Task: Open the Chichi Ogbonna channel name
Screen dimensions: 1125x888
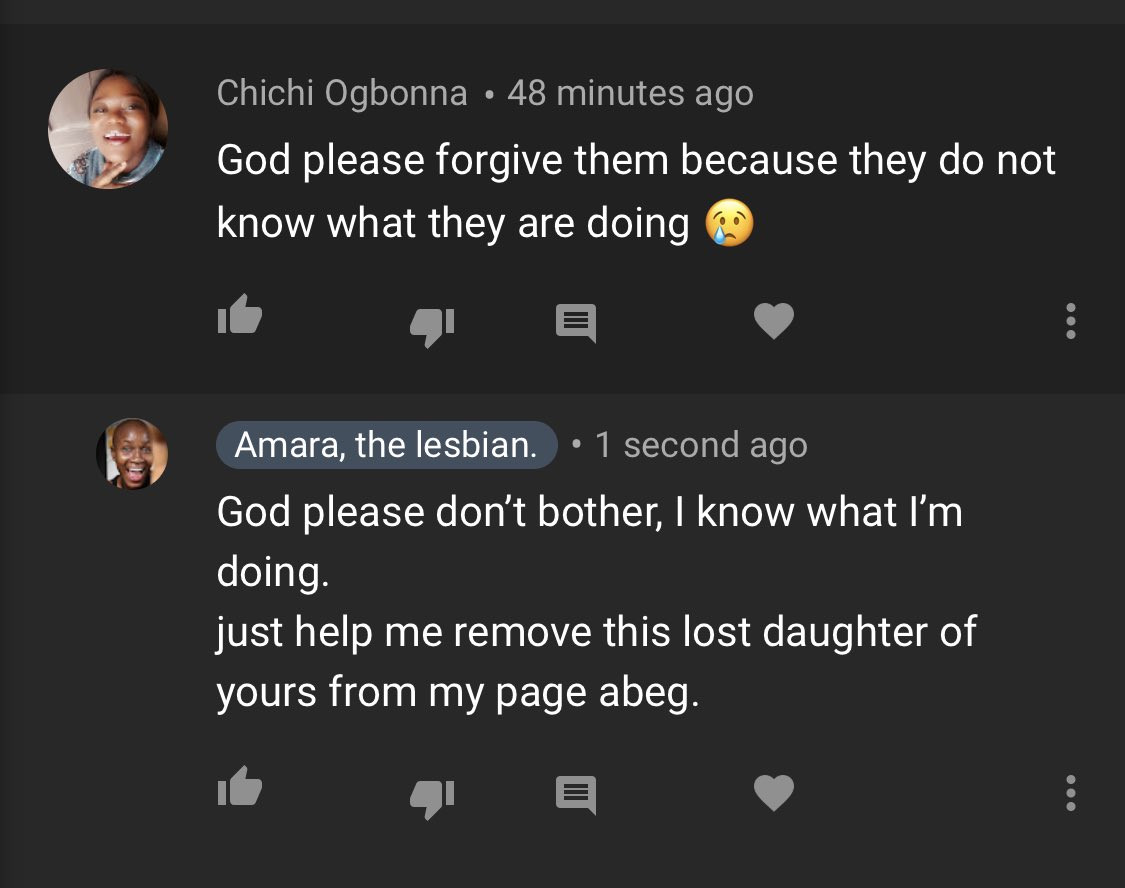Action: 342,93
